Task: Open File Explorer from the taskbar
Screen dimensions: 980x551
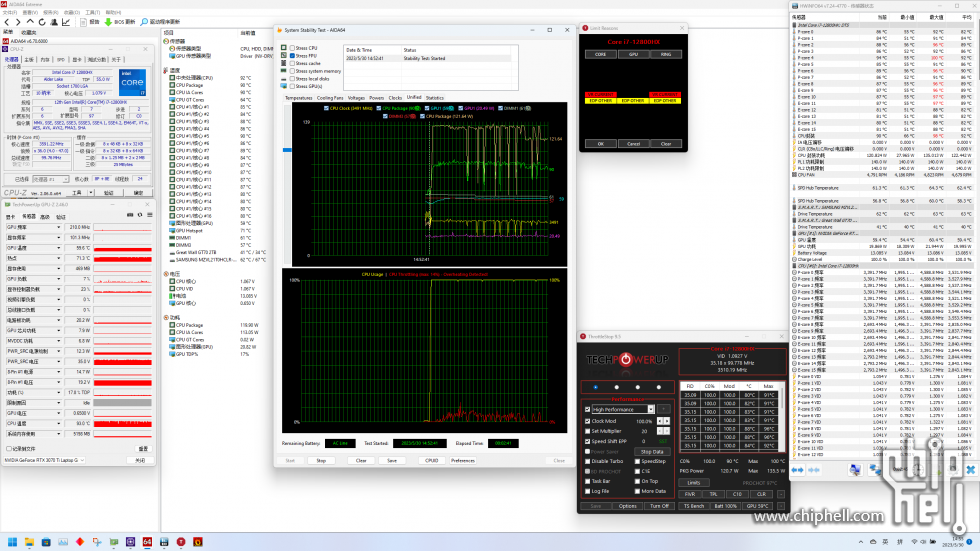Action: coord(29,542)
